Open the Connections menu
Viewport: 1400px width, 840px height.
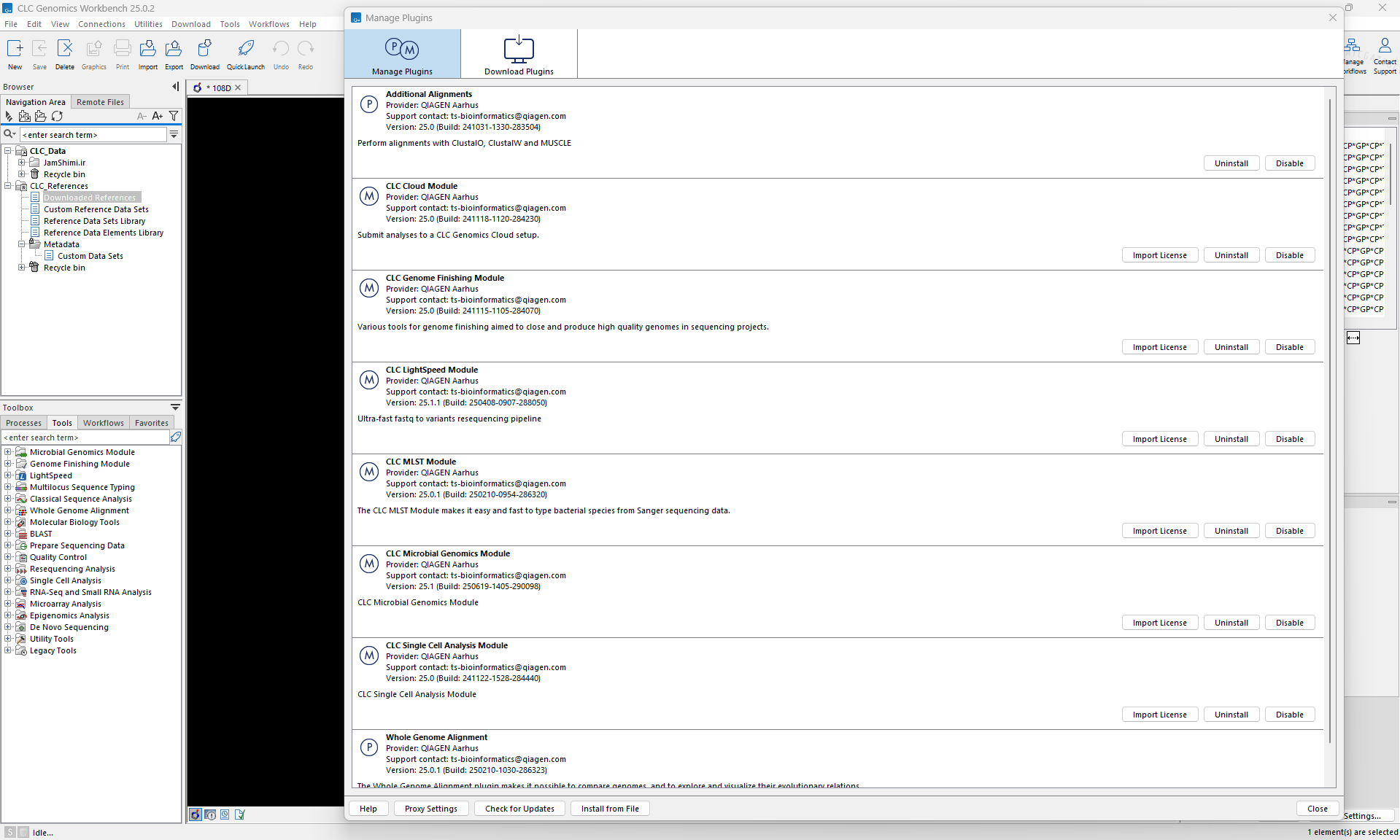click(101, 24)
